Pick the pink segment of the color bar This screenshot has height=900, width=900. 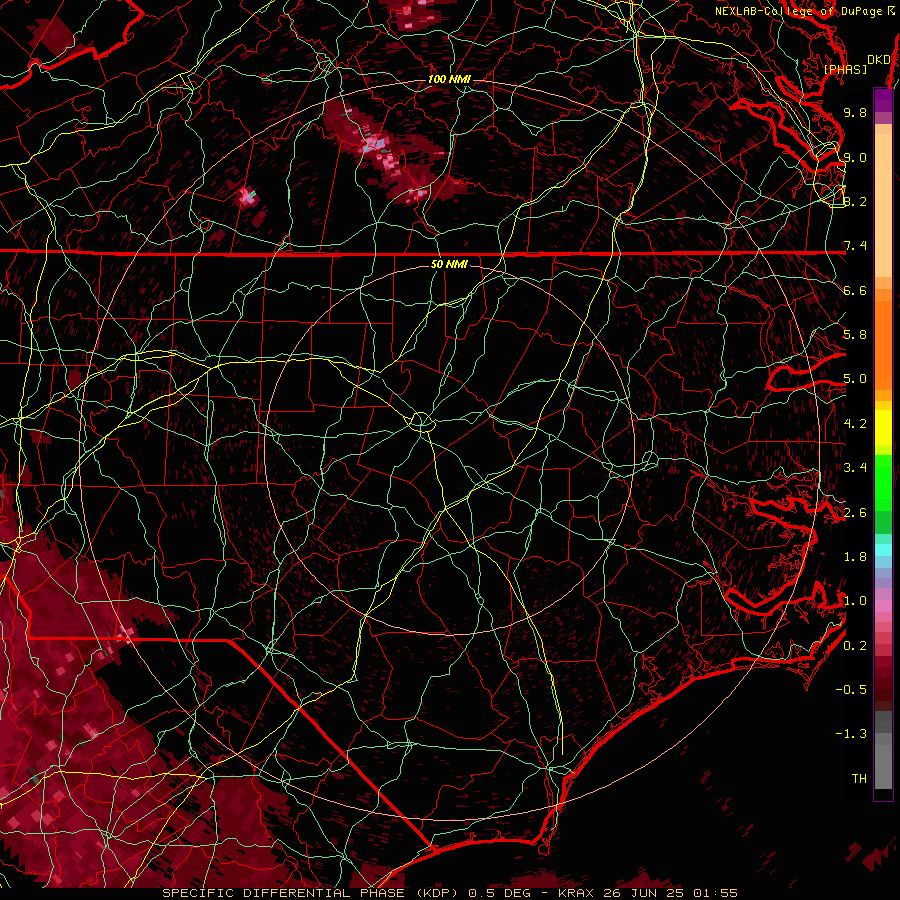pyautogui.click(x=883, y=606)
